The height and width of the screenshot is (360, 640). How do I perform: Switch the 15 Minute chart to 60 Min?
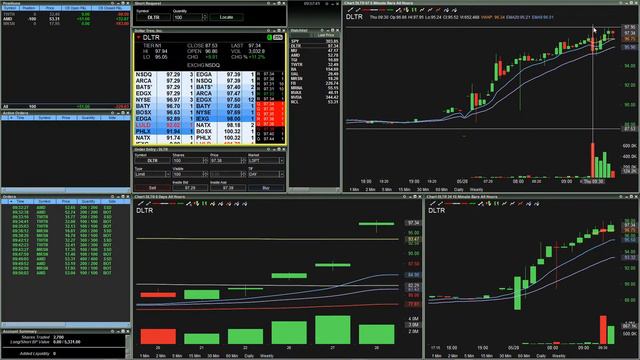tap(523, 356)
